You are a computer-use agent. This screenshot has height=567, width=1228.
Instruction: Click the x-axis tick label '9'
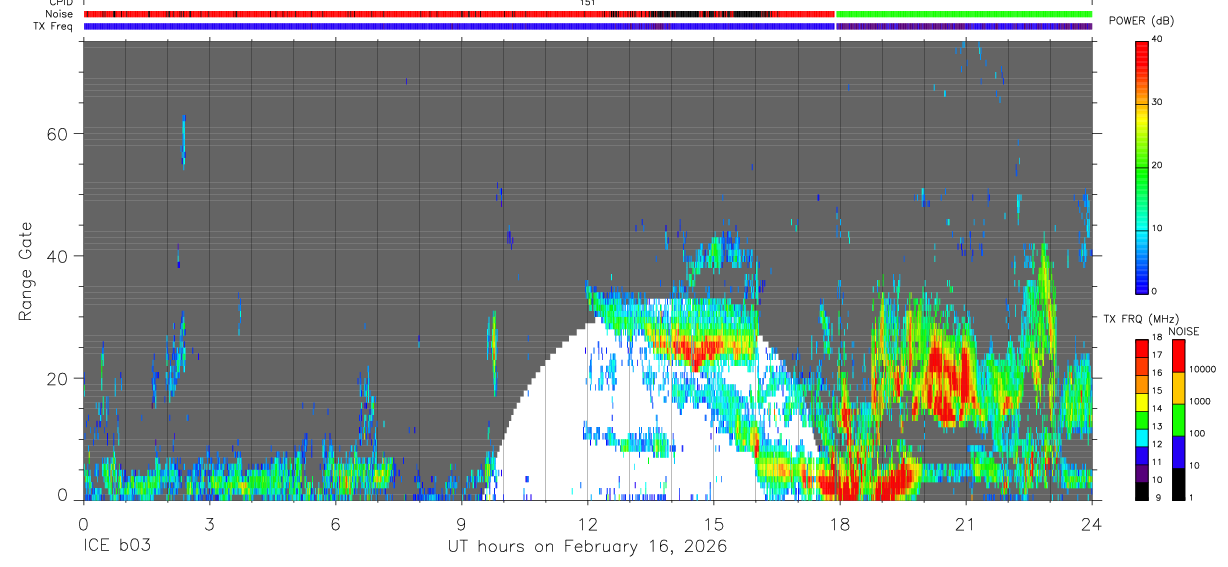pos(461,524)
